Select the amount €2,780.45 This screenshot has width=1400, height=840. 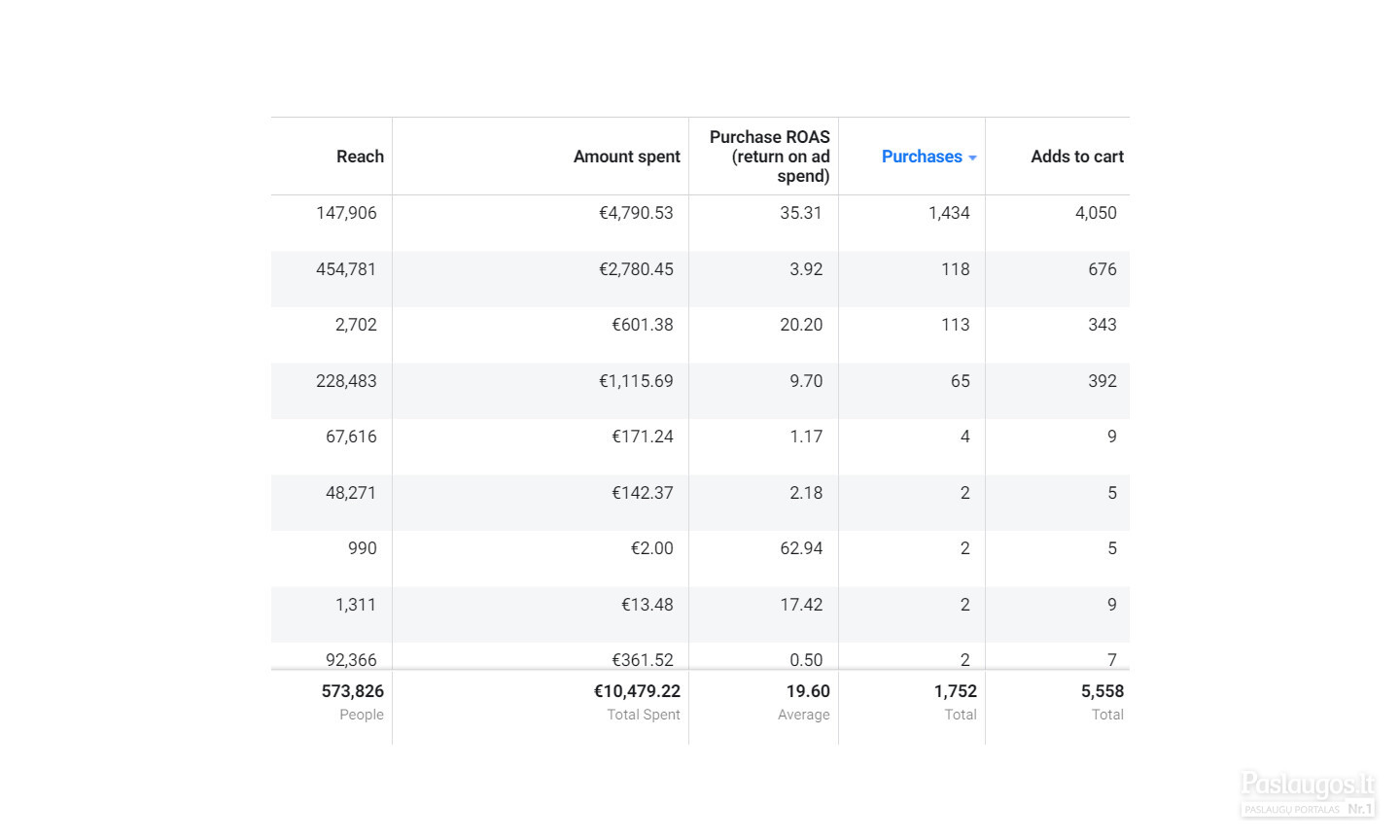636,269
